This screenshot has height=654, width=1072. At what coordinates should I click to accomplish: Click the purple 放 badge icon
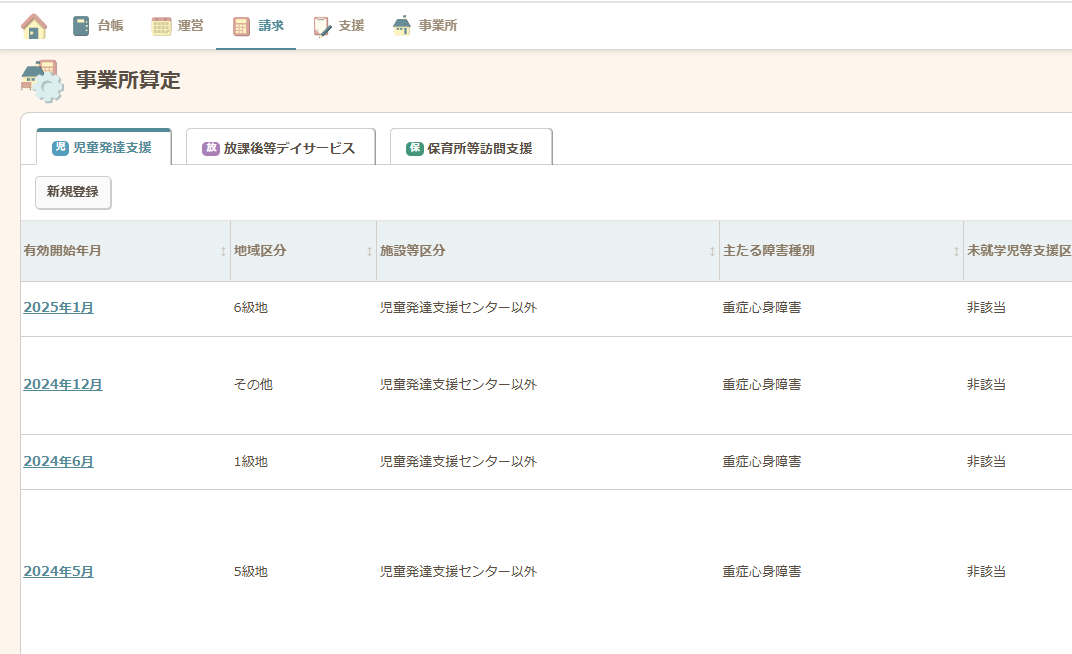pyautogui.click(x=210, y=148)
